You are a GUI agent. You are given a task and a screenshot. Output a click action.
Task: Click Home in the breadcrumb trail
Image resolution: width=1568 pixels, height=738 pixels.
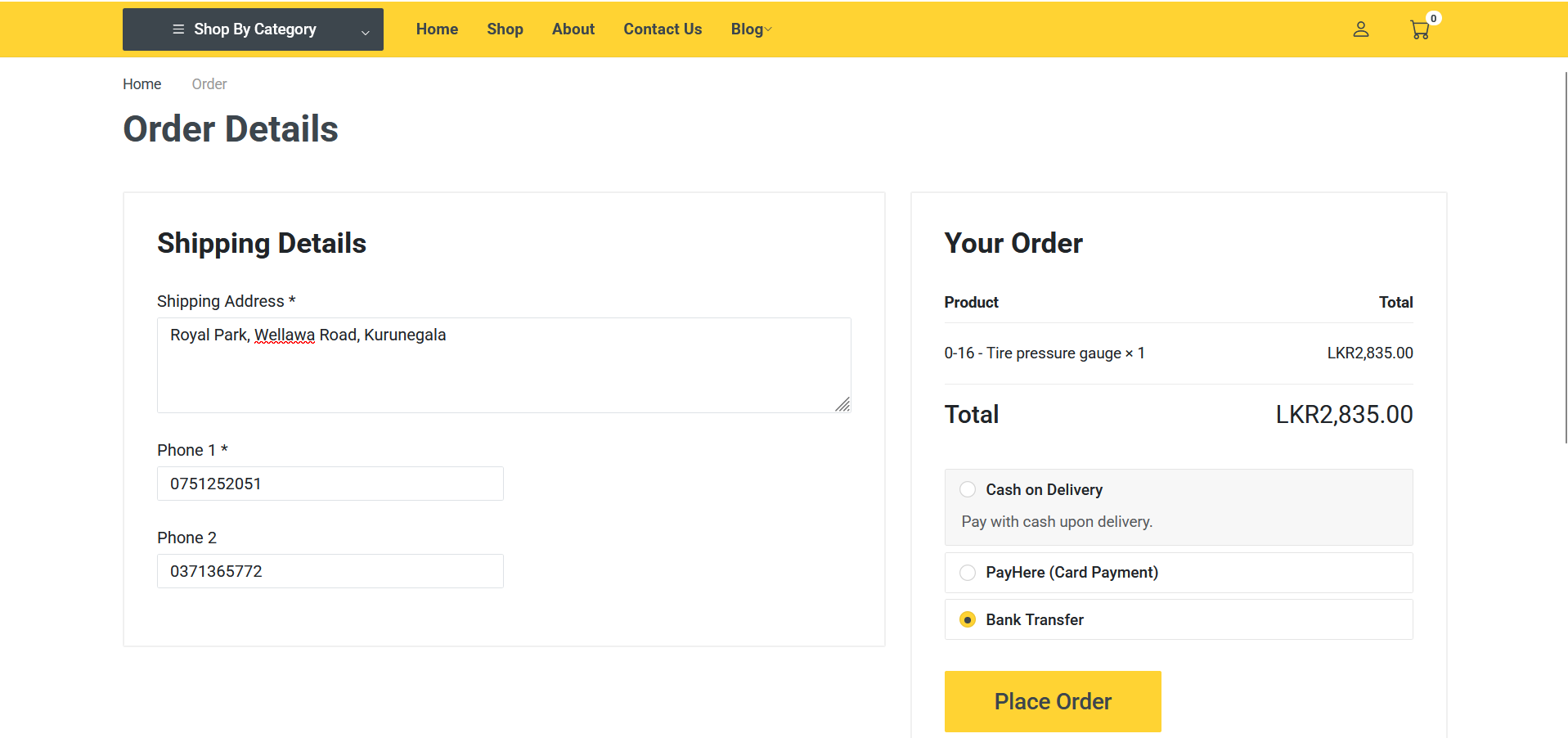click(142, 83)
